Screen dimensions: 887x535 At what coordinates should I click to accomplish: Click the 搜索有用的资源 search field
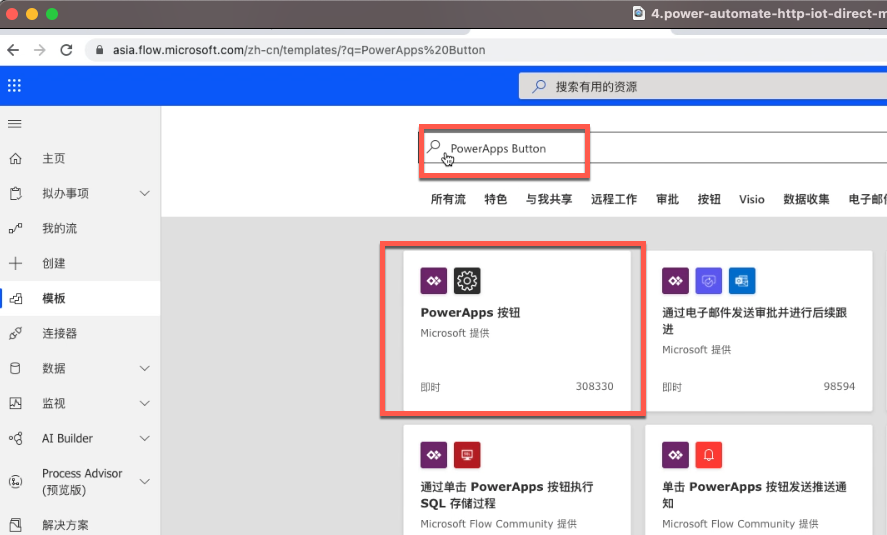(703, 86)
